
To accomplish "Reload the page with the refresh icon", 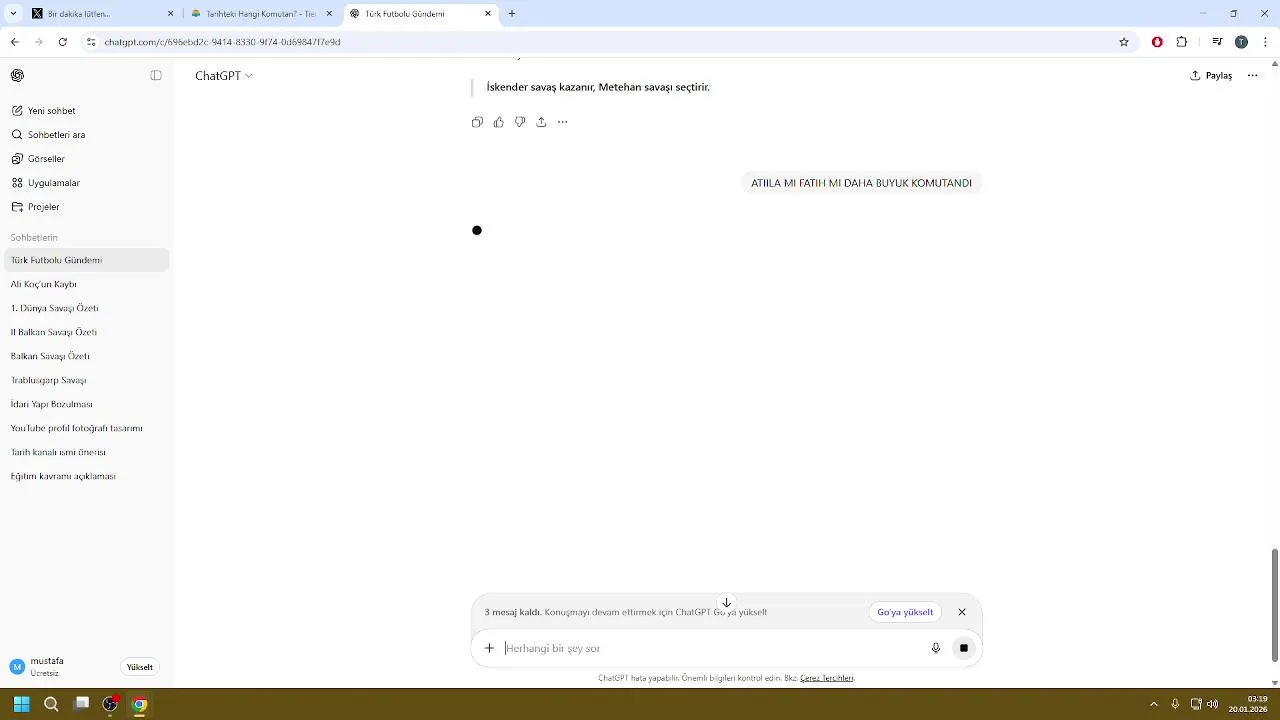I will click(63, 42).
